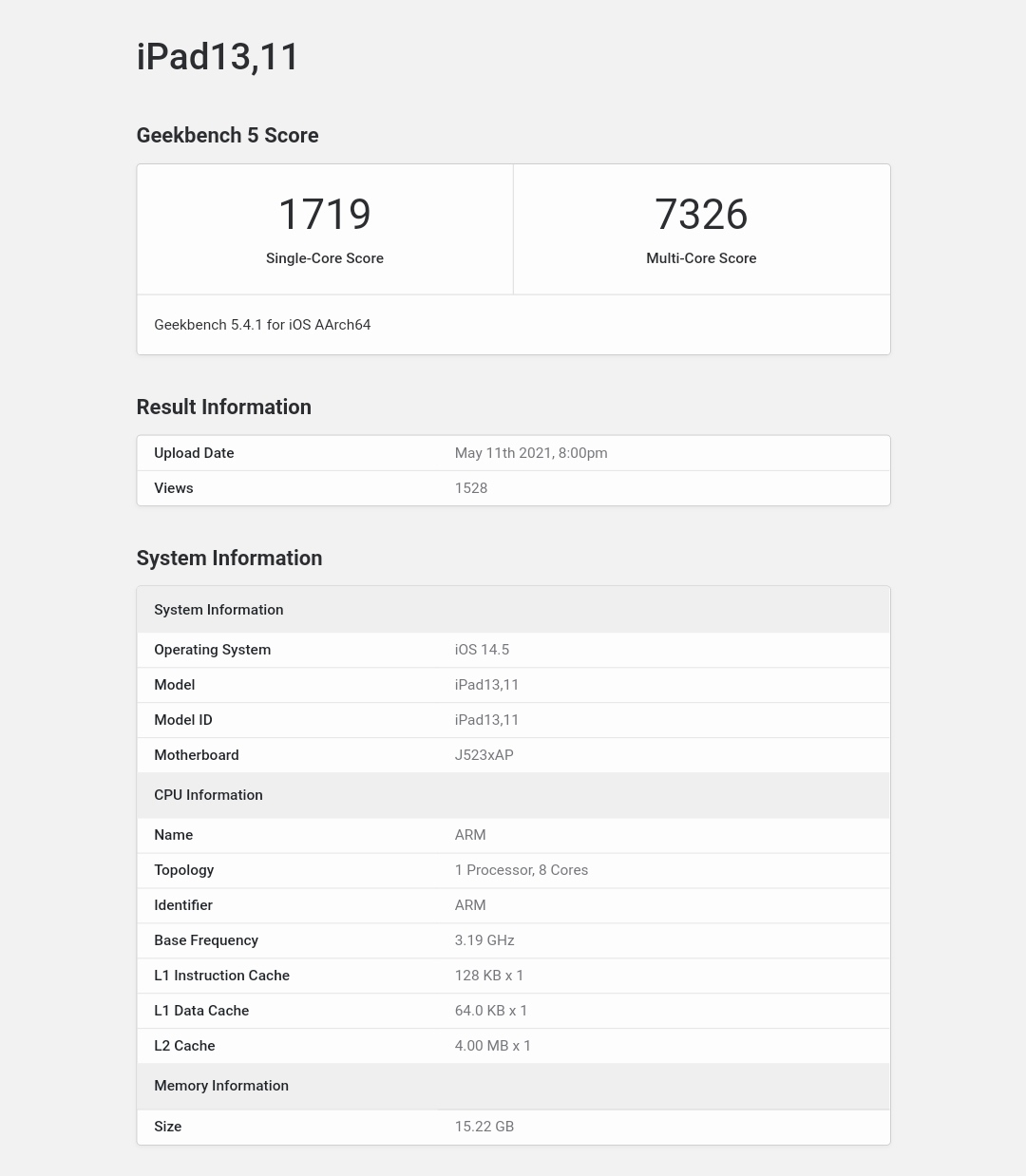This screenshot has height=1176, width=1026.
Task: Click the L1 Instruction Cache row label
Action: pos(221,976)
